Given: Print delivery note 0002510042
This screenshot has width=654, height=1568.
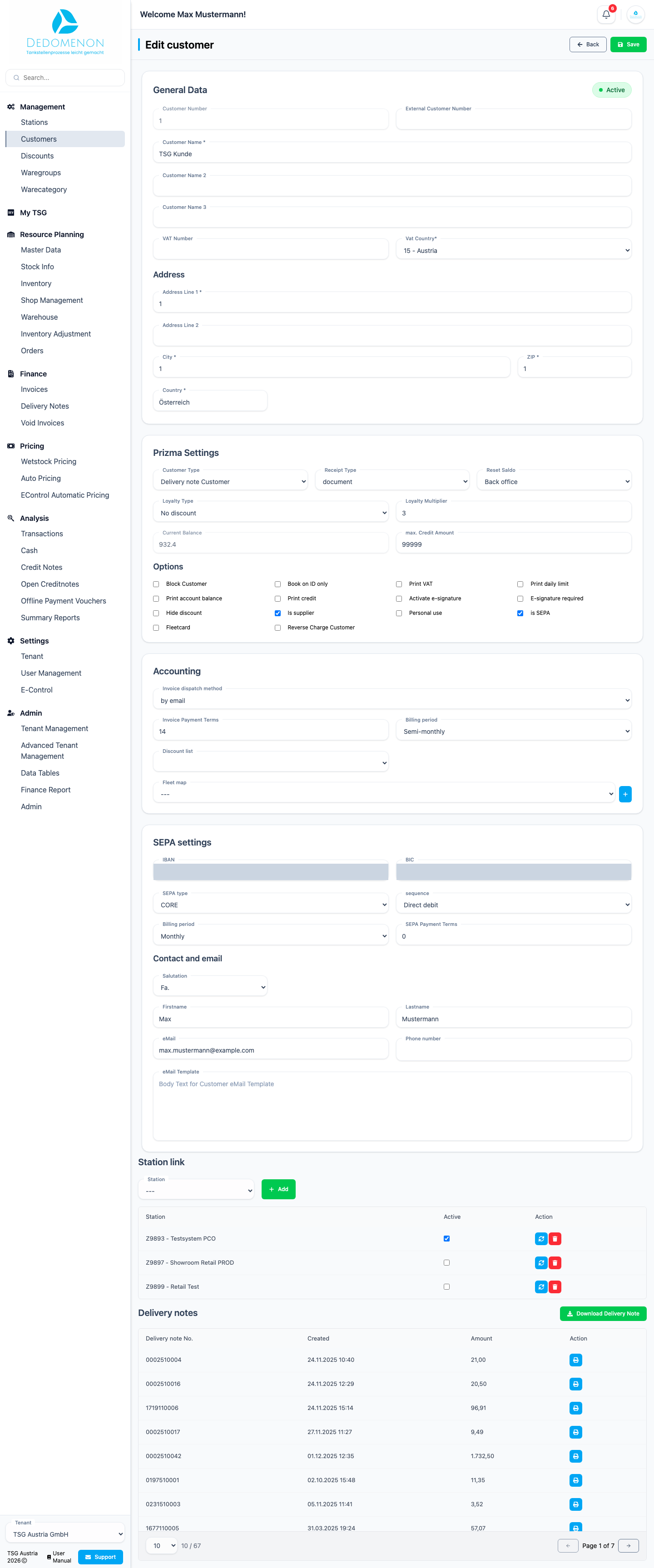Looking at the screenshot, I should tap(575, 1456).
